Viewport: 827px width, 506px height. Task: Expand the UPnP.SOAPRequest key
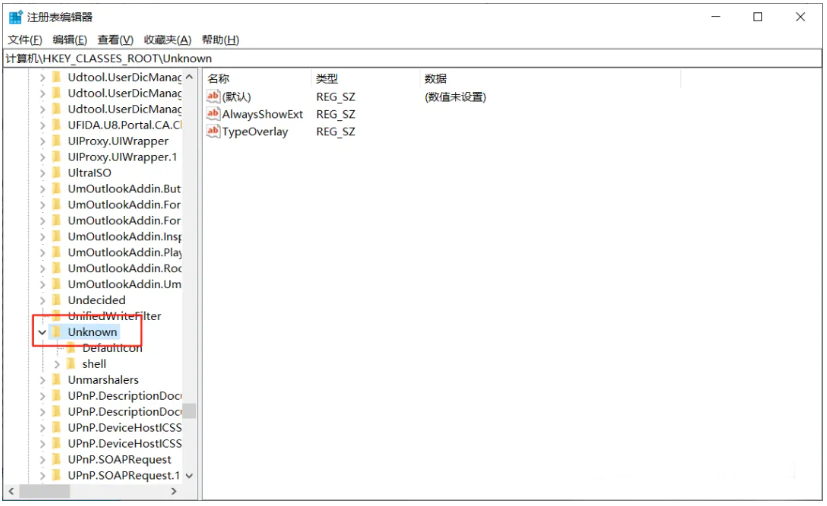42,459
